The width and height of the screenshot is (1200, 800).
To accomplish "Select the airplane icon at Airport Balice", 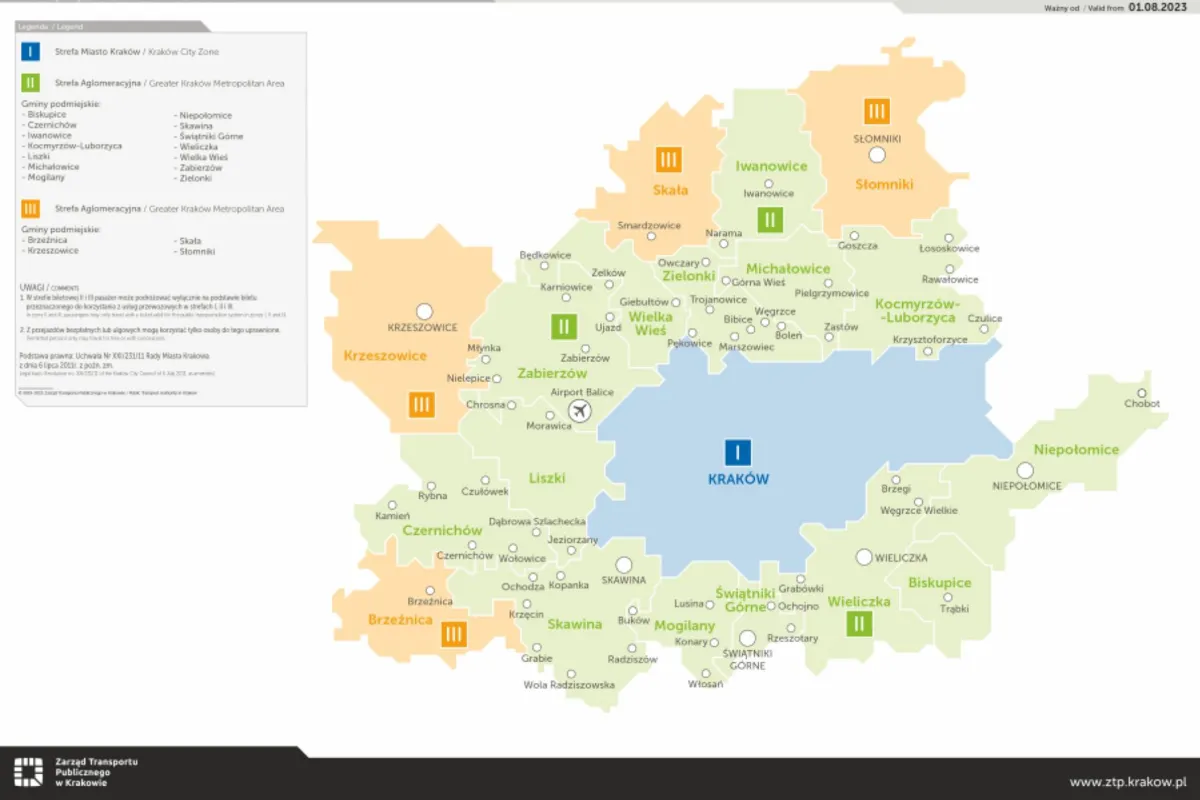I will point(579,411).
